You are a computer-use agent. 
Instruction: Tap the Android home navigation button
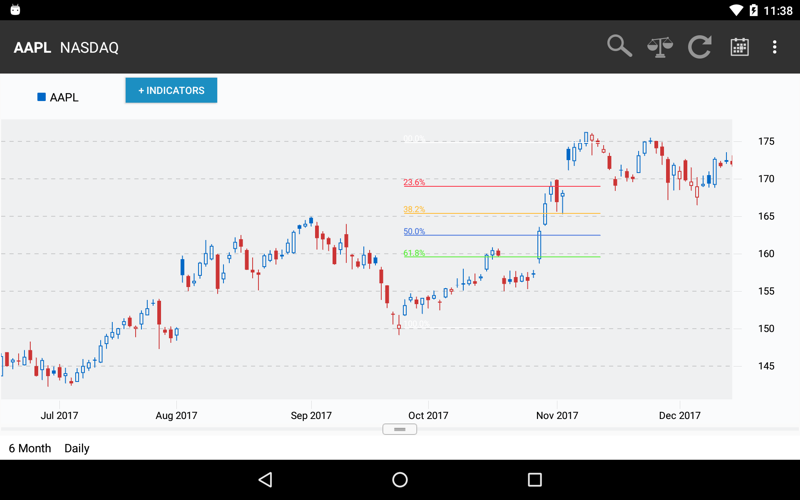coord(400,480)
